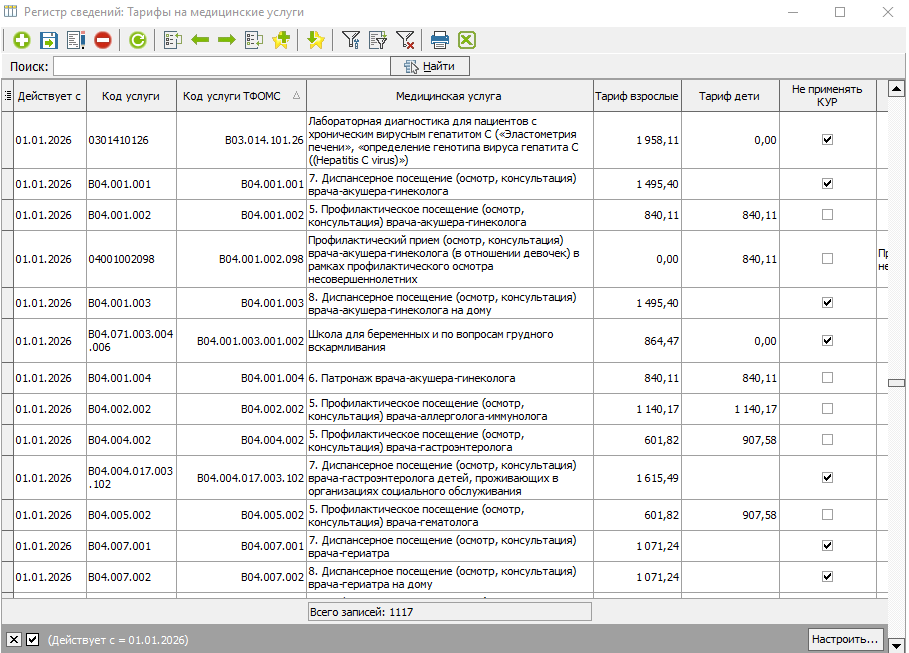Toggle the active filter checkbox in the bottom bar

click(32, 640)
